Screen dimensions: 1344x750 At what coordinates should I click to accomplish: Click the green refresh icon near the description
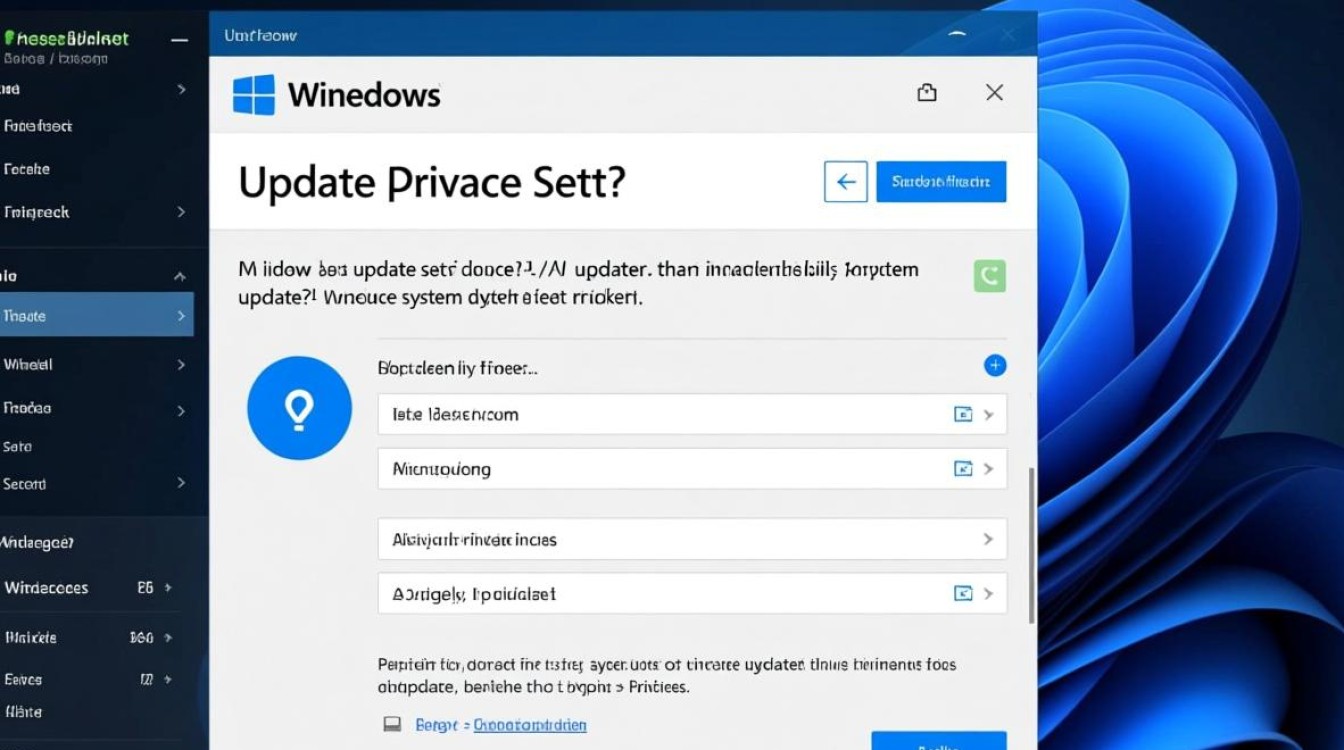pos(989,275)
